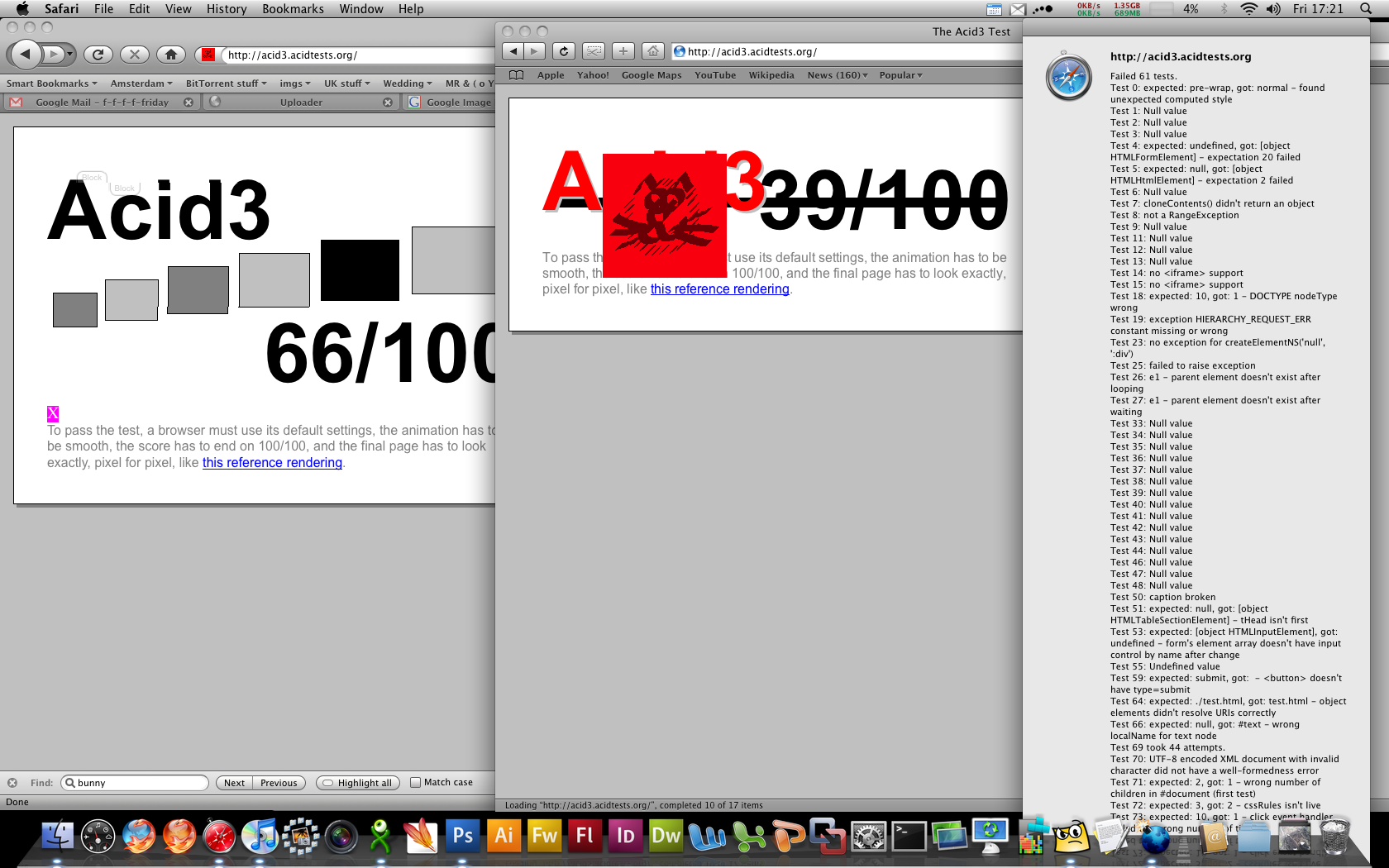This screenshot has height=868, width=1389.
Task: Expand BitTorrent stuff bookmarks folder
Action: 227,83
